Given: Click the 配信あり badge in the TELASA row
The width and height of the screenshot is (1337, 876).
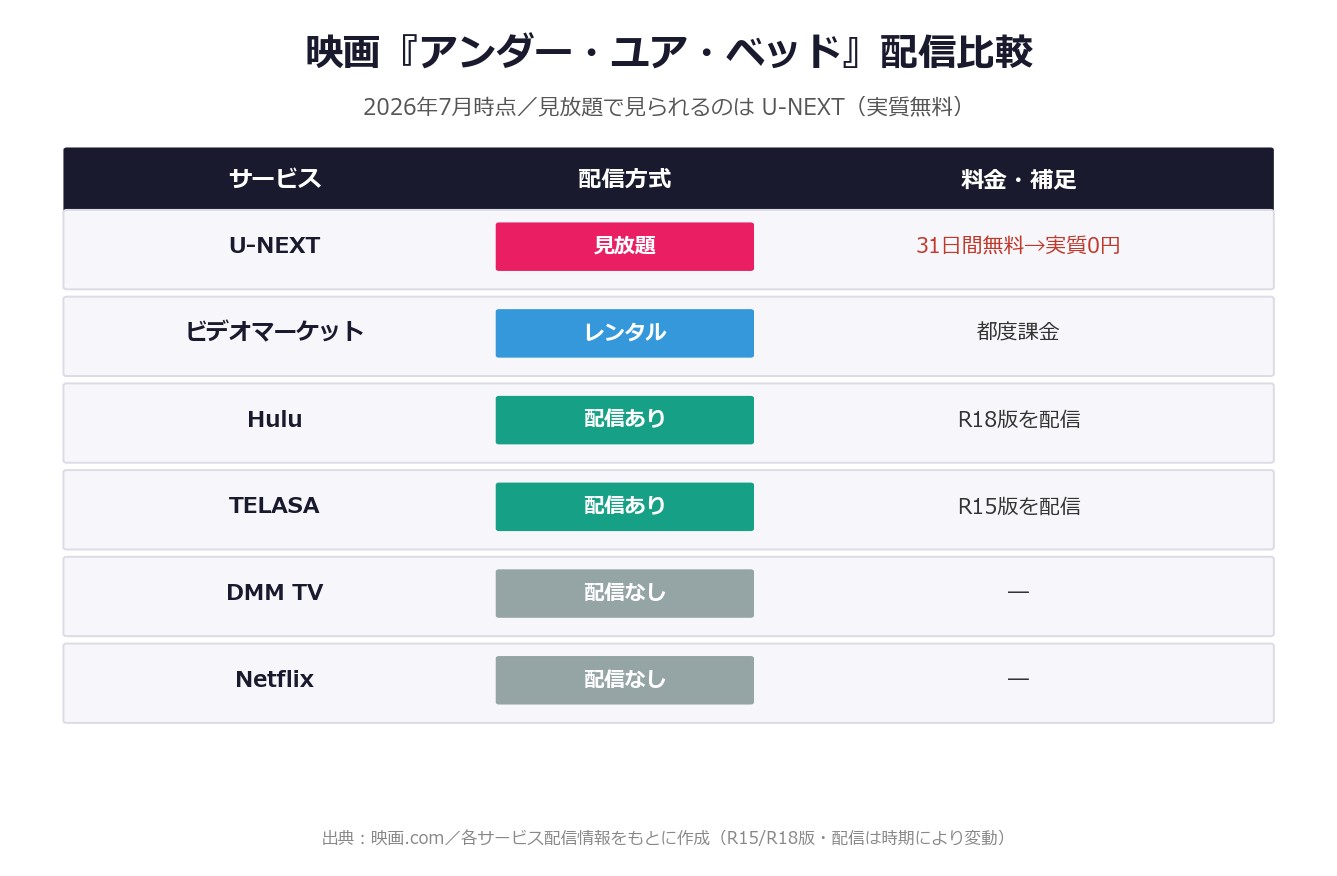Looking at the screenshot, I should tap(624, 506).
